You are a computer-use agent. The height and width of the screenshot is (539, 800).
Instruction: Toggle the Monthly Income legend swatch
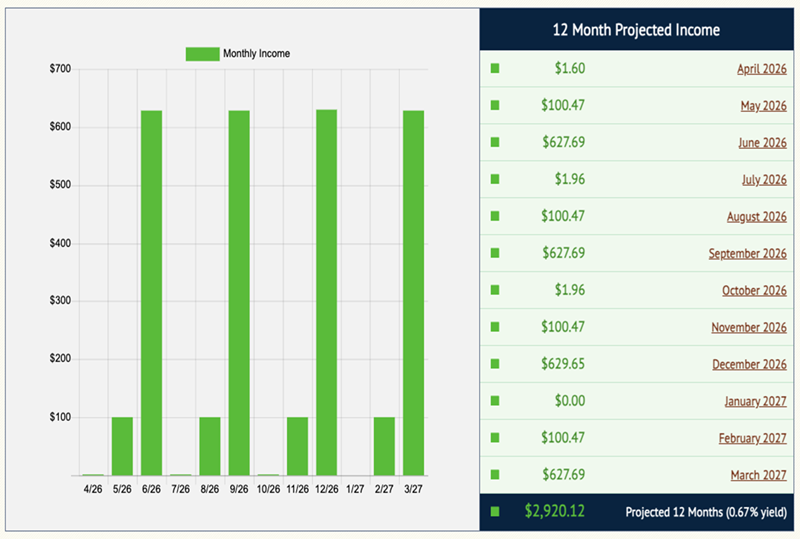click(202, 53)
